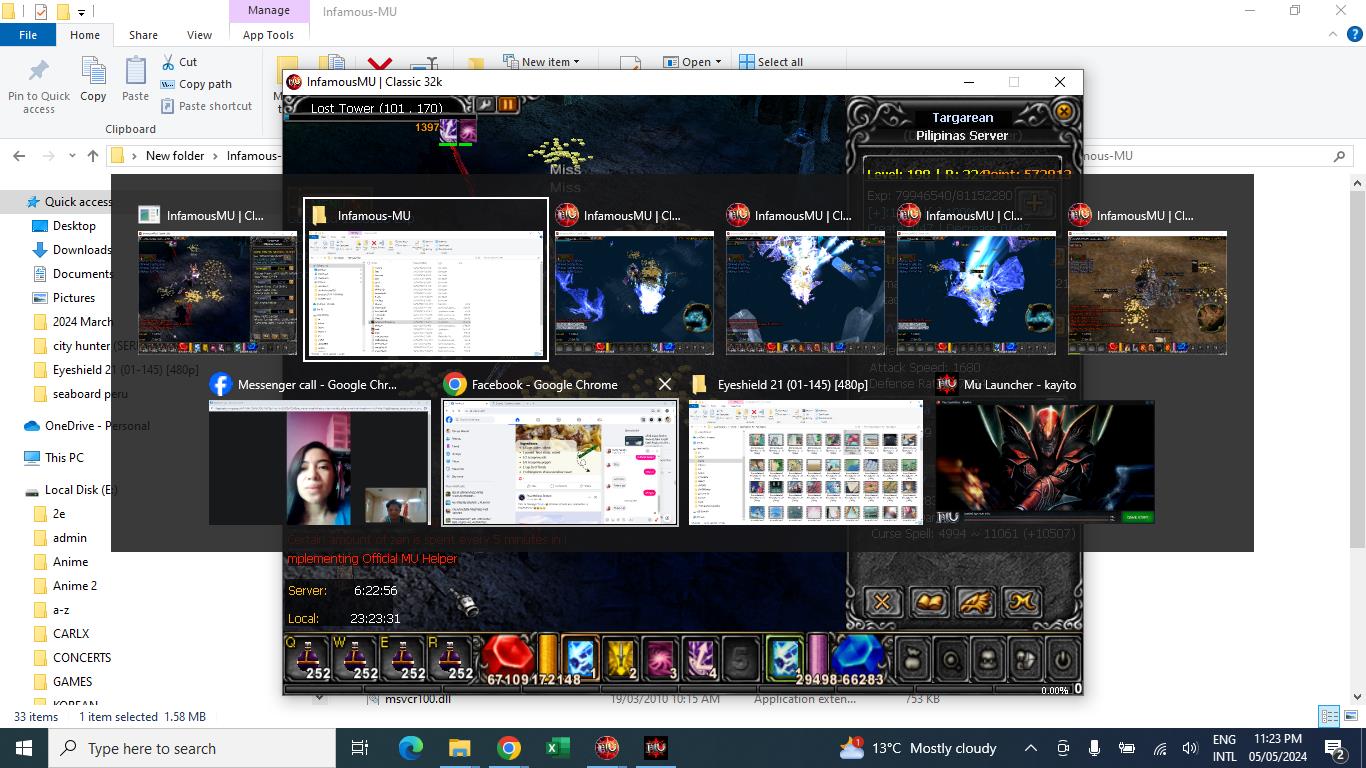Switch to Messenger call Chrome window
Image resolution: width=1366 pixels, height=768 pixels.
(320, 449)
